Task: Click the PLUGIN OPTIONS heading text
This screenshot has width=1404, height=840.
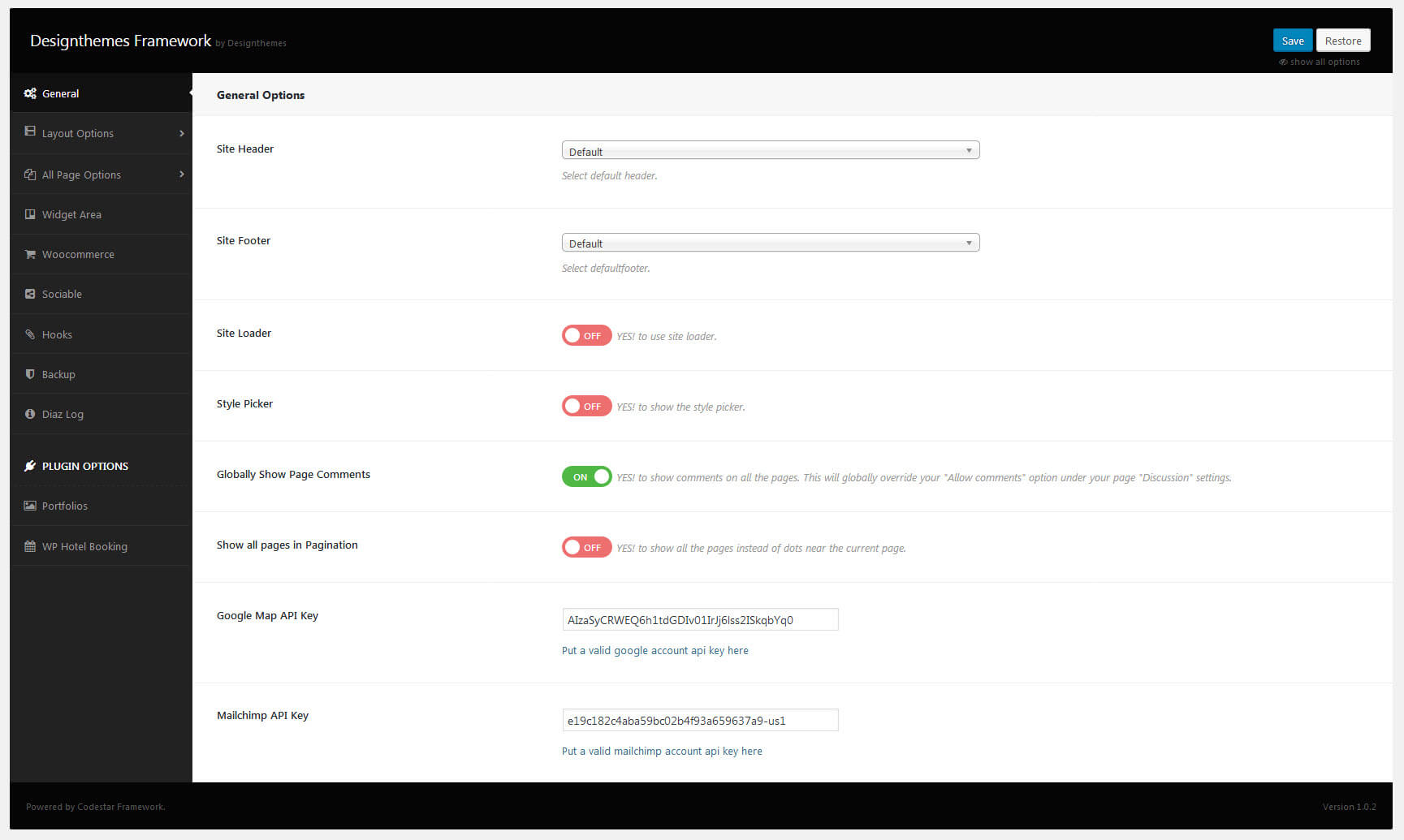Action: pyautogui.click(x=85, y=466)
